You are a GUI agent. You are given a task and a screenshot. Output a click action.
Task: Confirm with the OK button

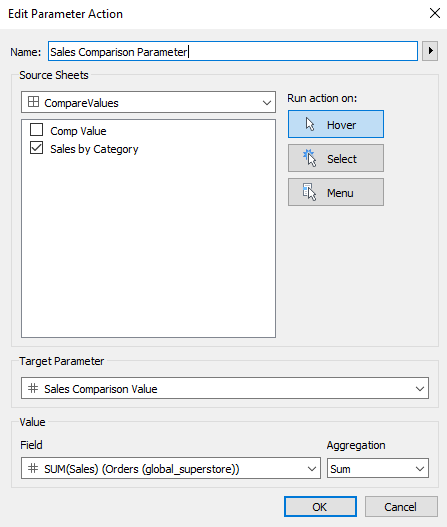coord(320,506)
